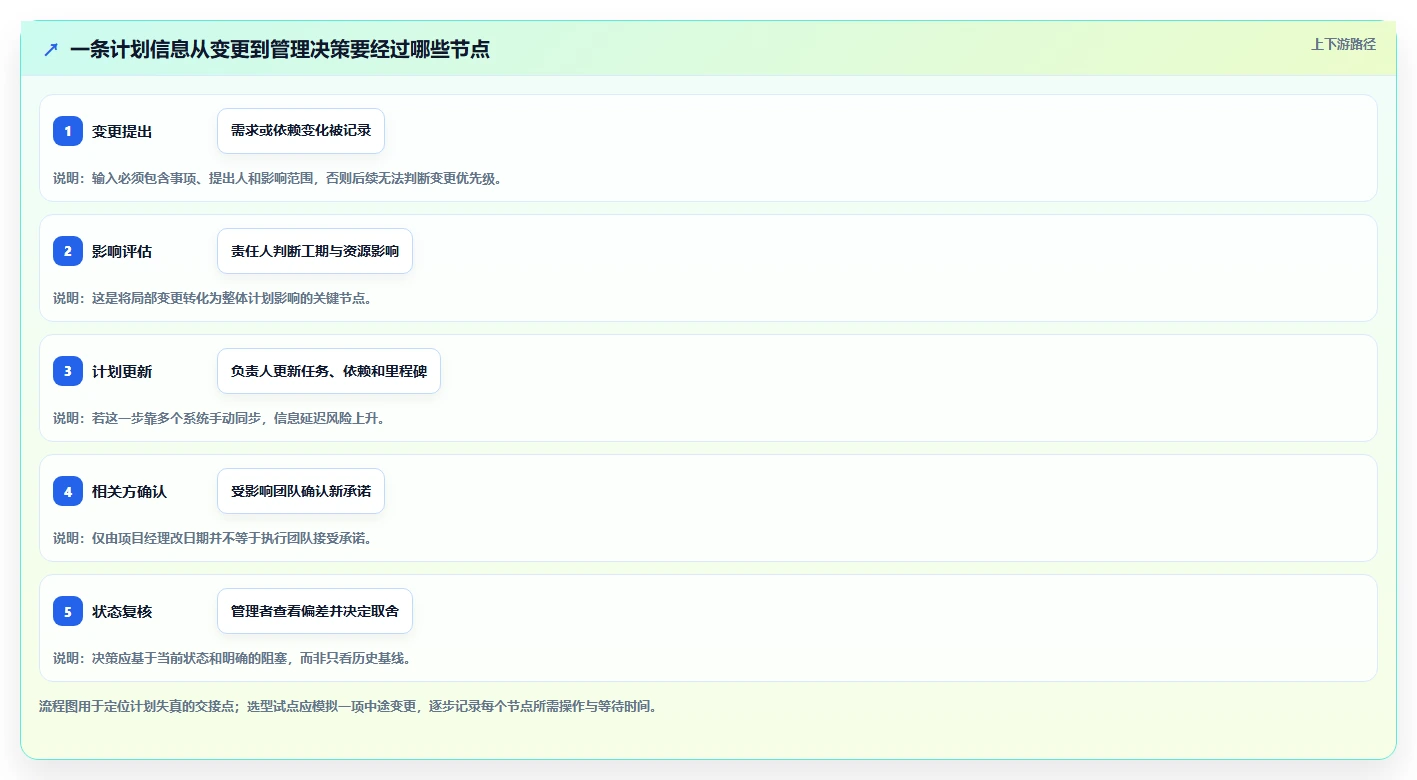Select the 责任人判断工期与资源影响 box

(315, 251)
